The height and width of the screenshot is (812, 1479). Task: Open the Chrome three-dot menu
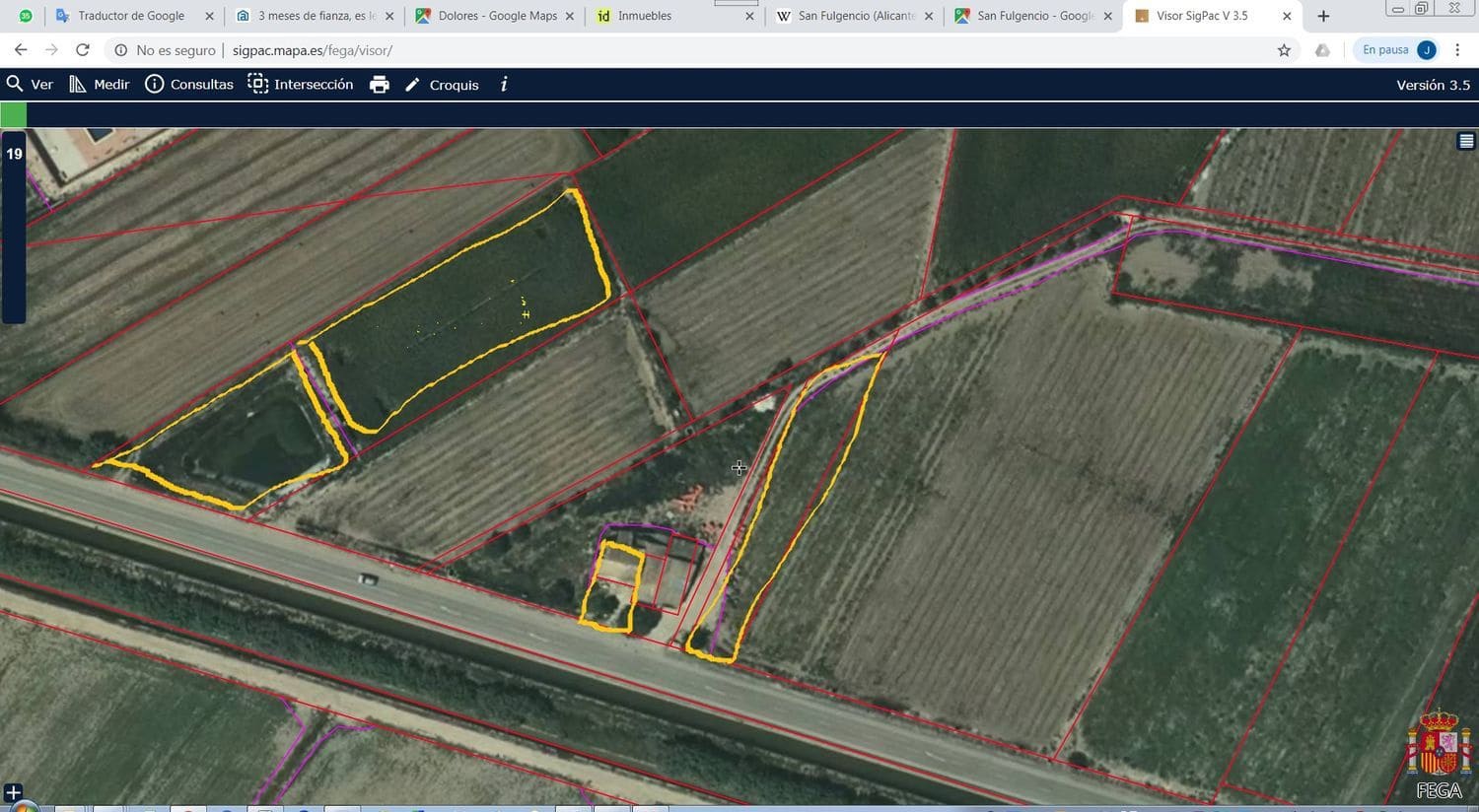pos(1457,50)
